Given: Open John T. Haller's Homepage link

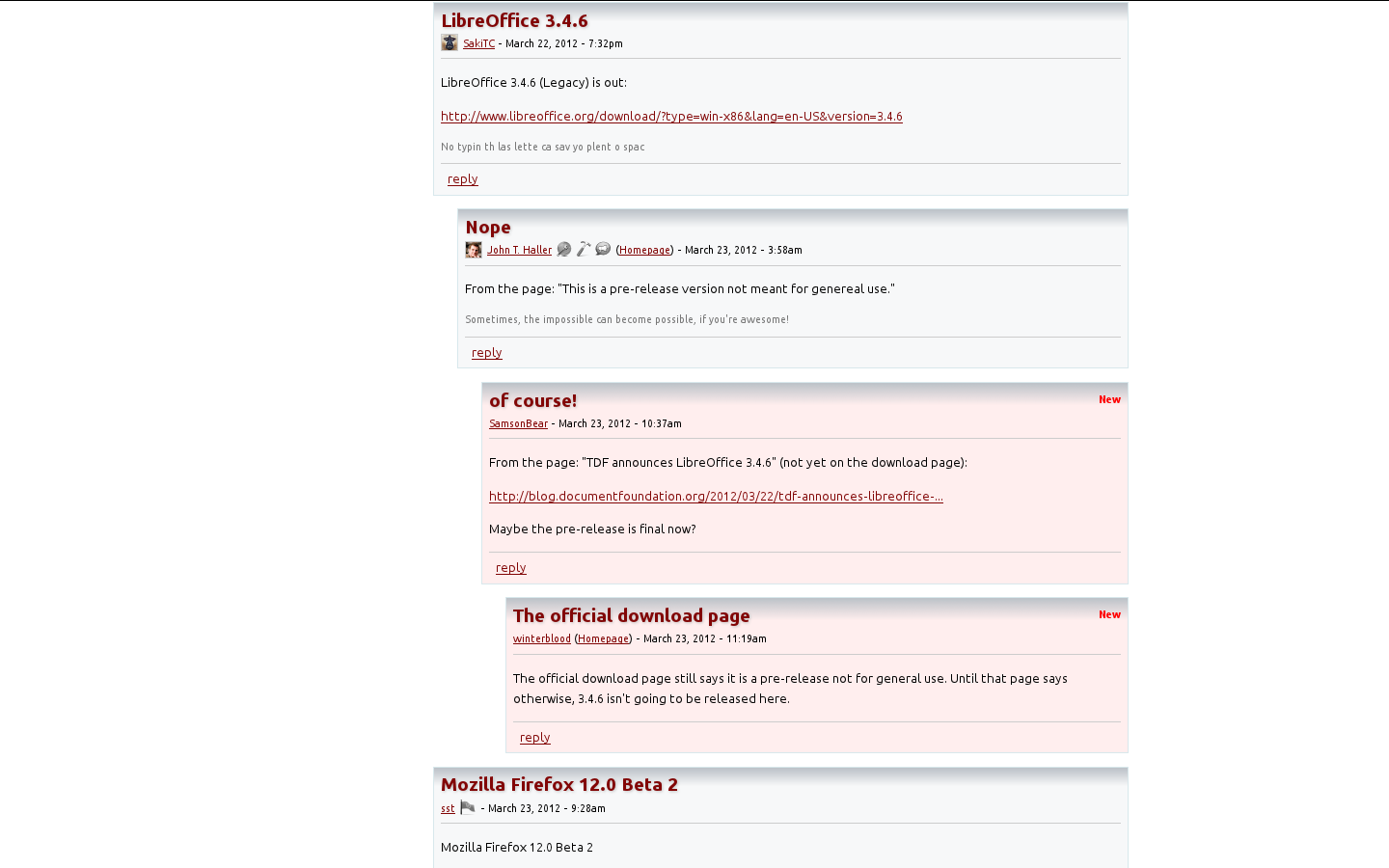Looking at the screenshot, I should point(644,249).
